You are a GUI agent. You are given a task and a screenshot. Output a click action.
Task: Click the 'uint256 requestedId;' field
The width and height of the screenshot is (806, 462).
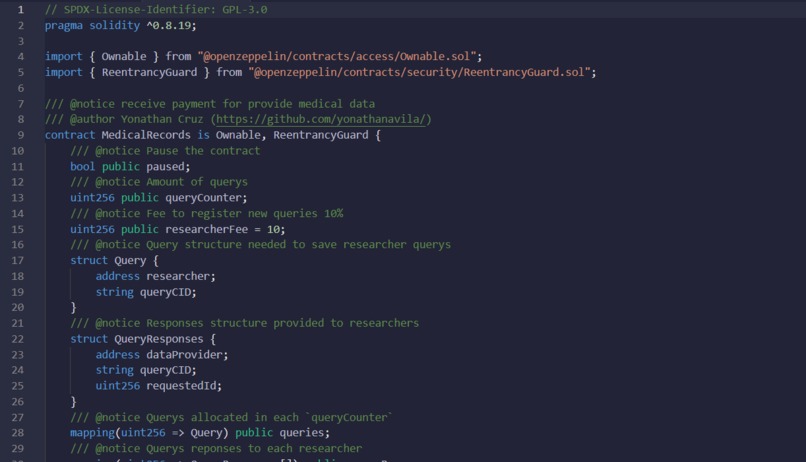158,386
